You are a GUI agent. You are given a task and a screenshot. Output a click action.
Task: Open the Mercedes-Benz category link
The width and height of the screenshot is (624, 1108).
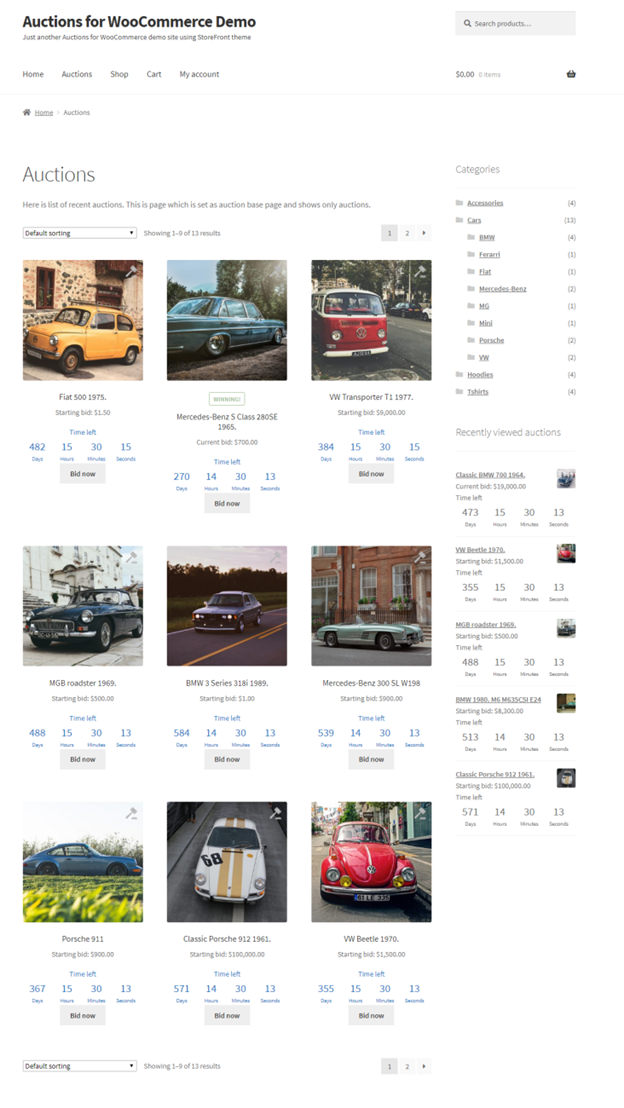click(502, 289)
